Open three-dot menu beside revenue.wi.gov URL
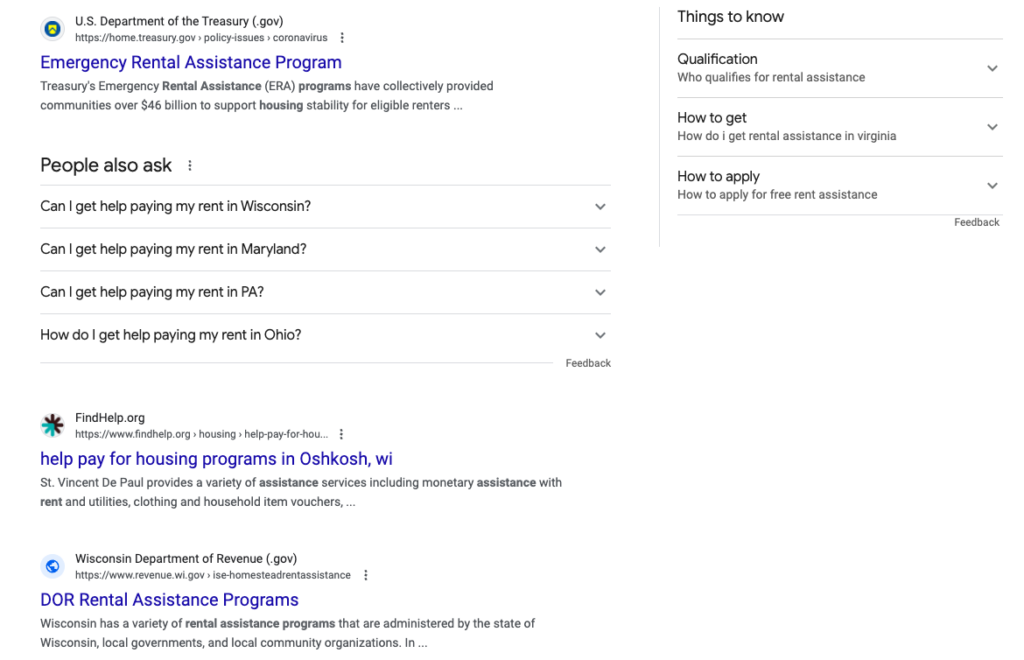 point(365,576)
